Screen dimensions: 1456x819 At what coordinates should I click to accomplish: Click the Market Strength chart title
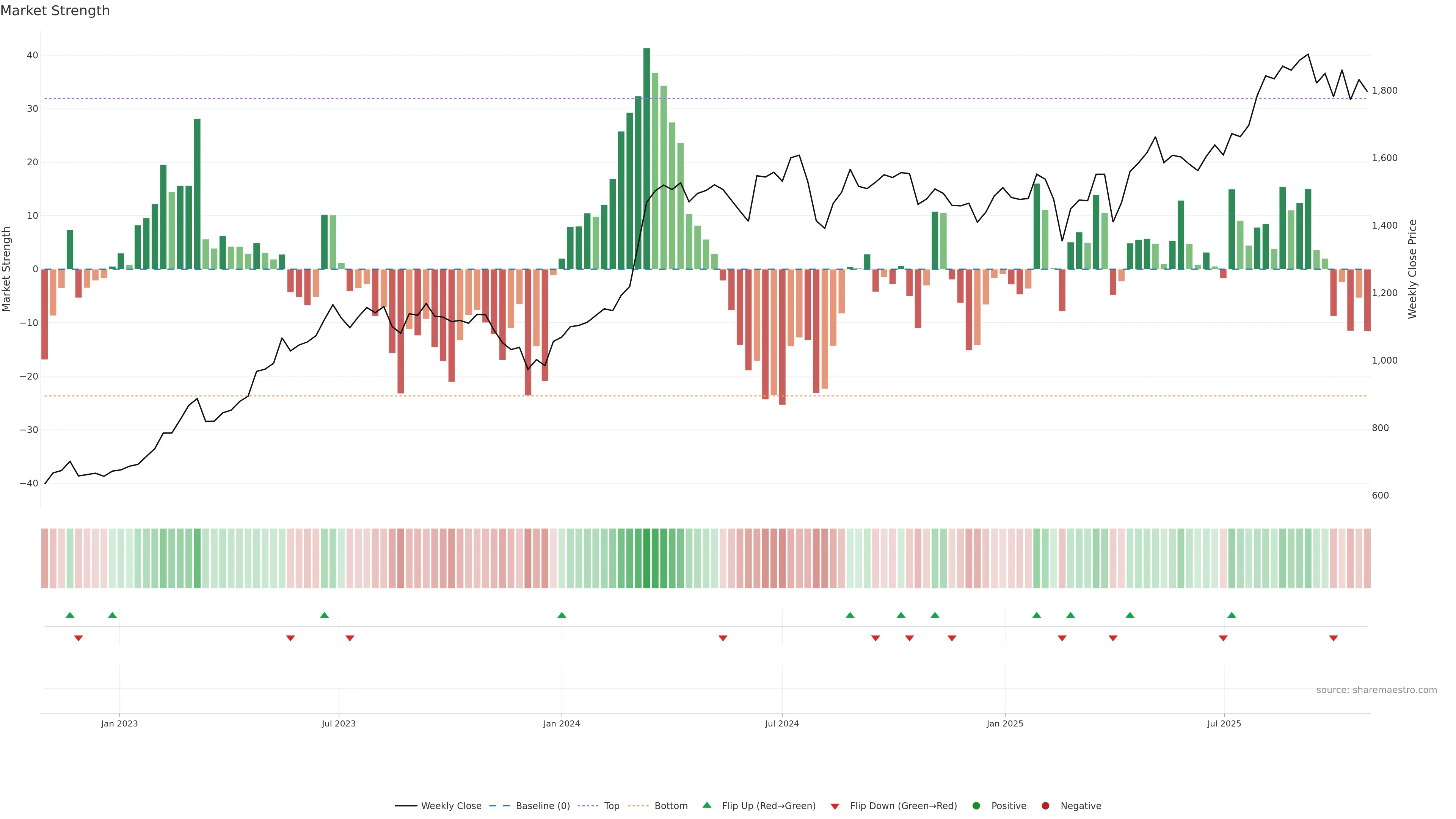pos(55,11)
